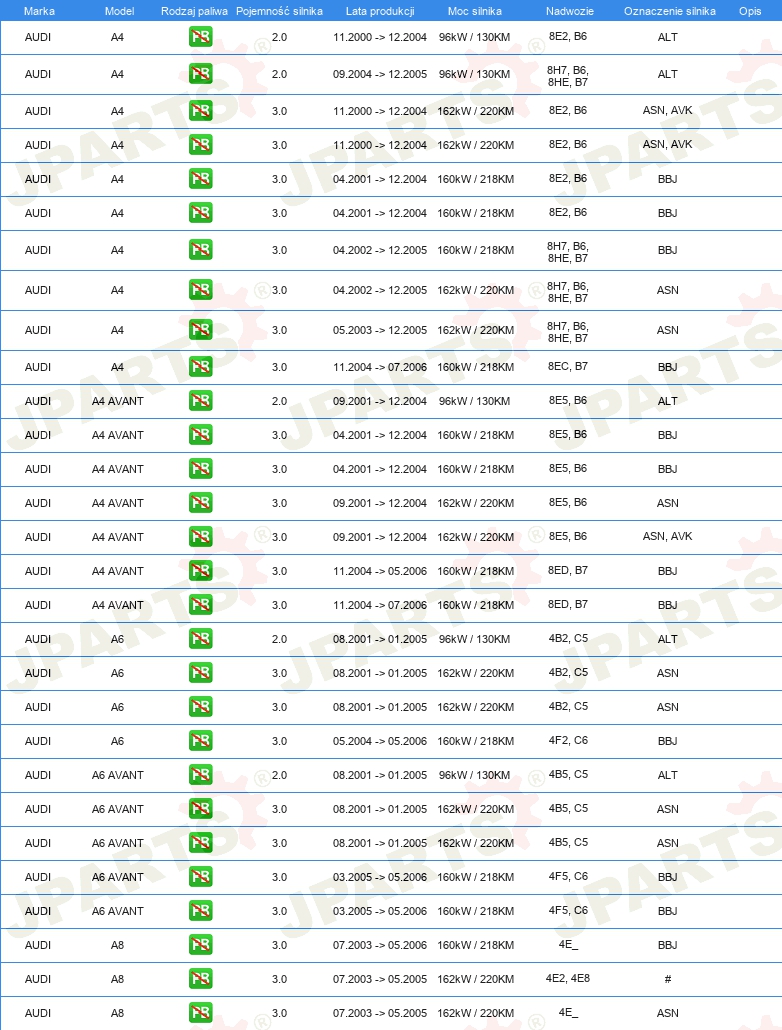Image resolution: width=782 pixels, height=1030 pixels.
Task: Click 'ASN, AVK' in the A4 AVANT row
Action: [668, 536]
